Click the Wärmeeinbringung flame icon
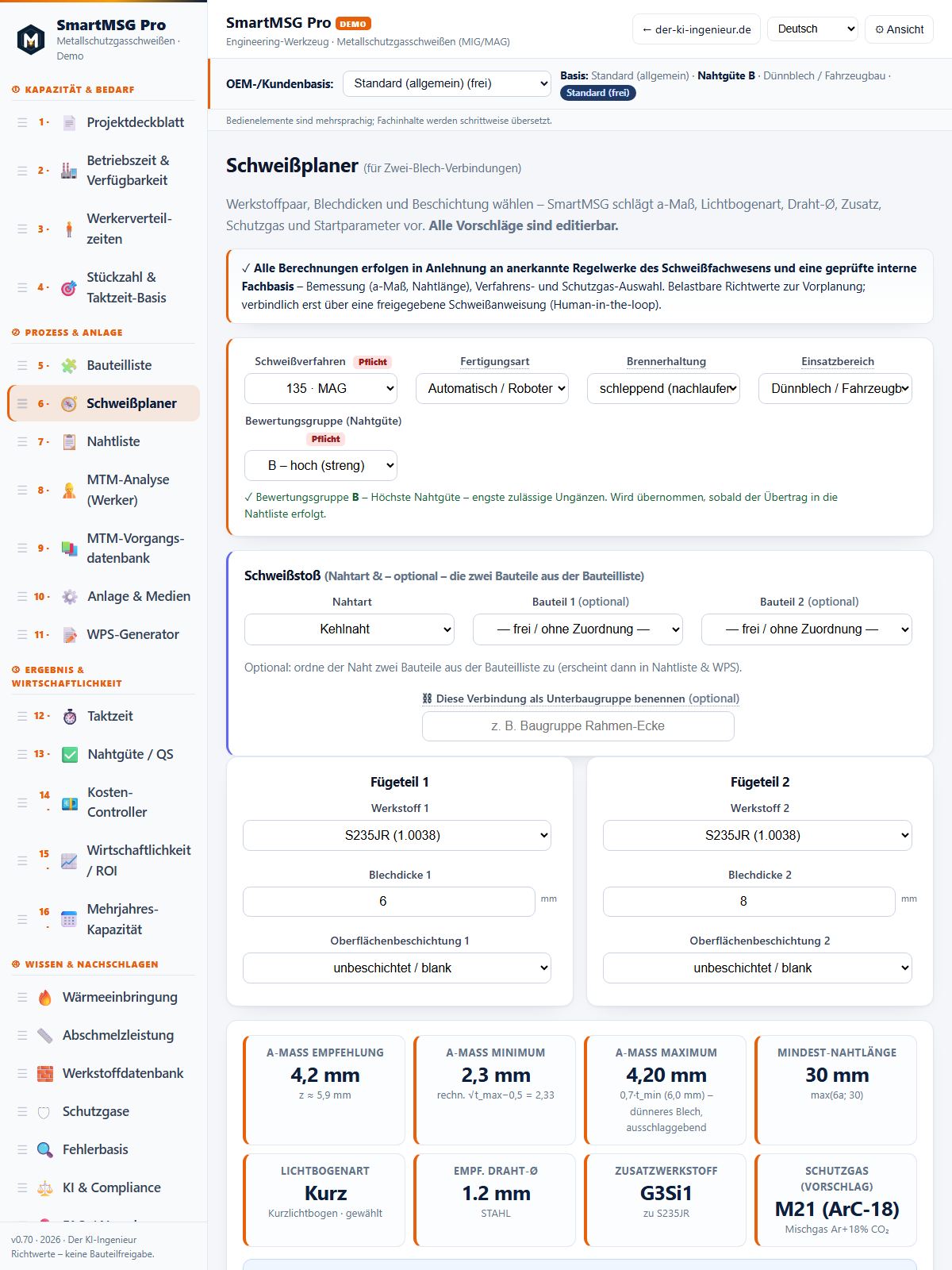Image resolution: width=952 pixels, height=1270 pixels. coord(45,997)
